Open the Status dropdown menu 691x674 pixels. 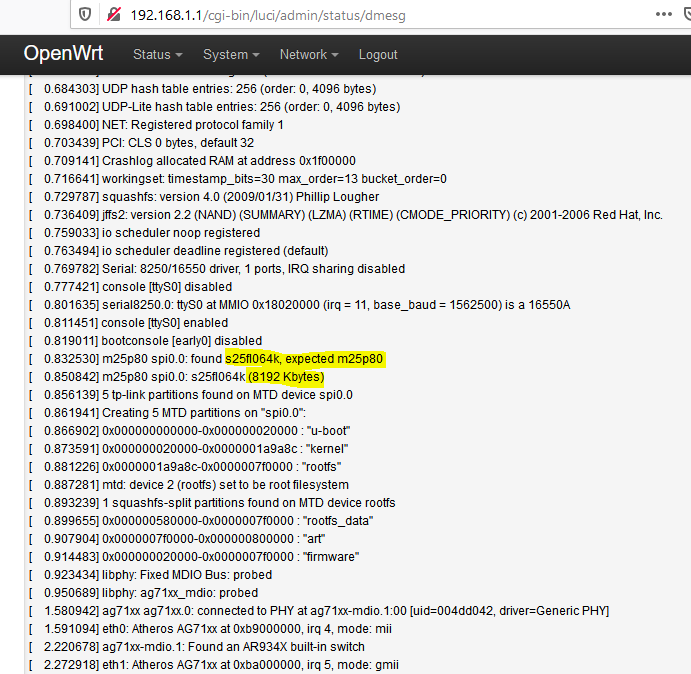point(157,54)
